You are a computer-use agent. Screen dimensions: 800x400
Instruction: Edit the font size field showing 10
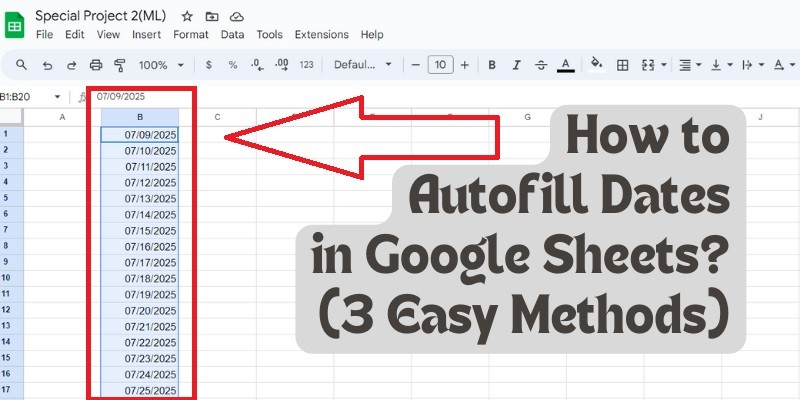point(440,65)
